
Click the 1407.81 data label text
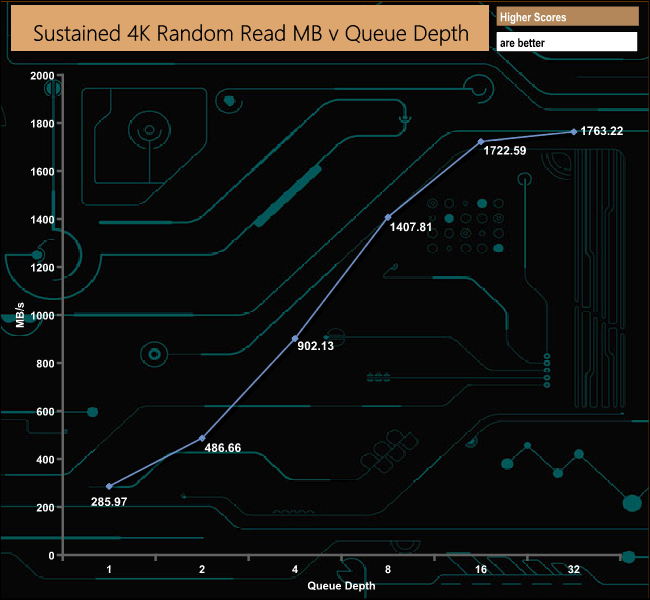click(411, 227)
